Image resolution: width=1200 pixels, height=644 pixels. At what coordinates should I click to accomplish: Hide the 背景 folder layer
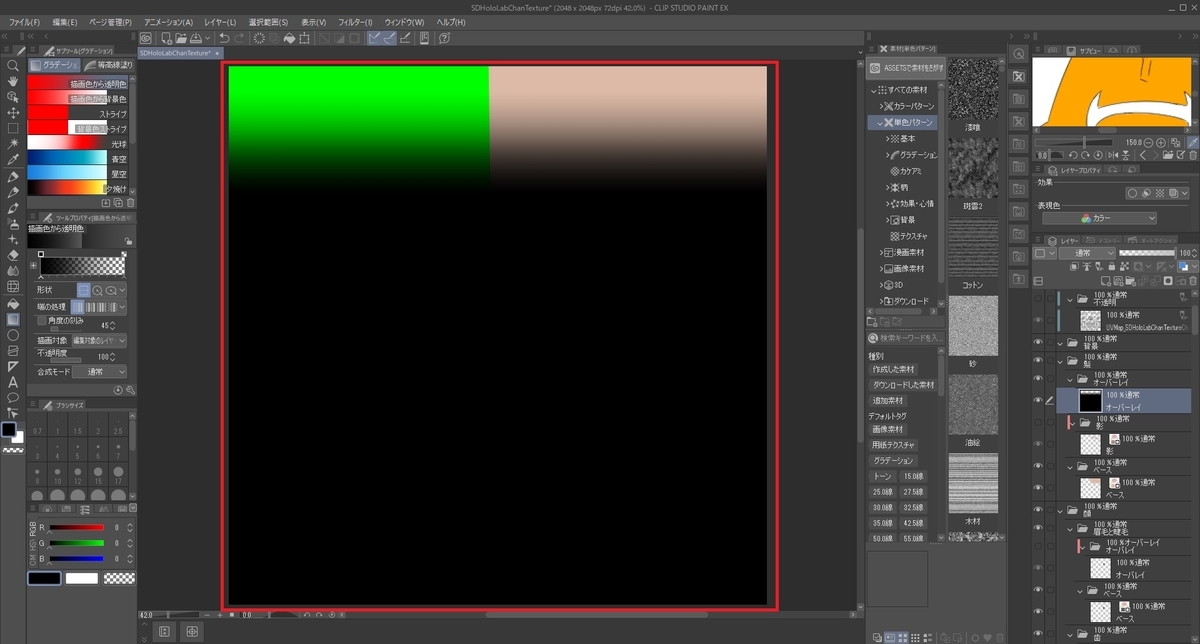(x=1038, y=342)
